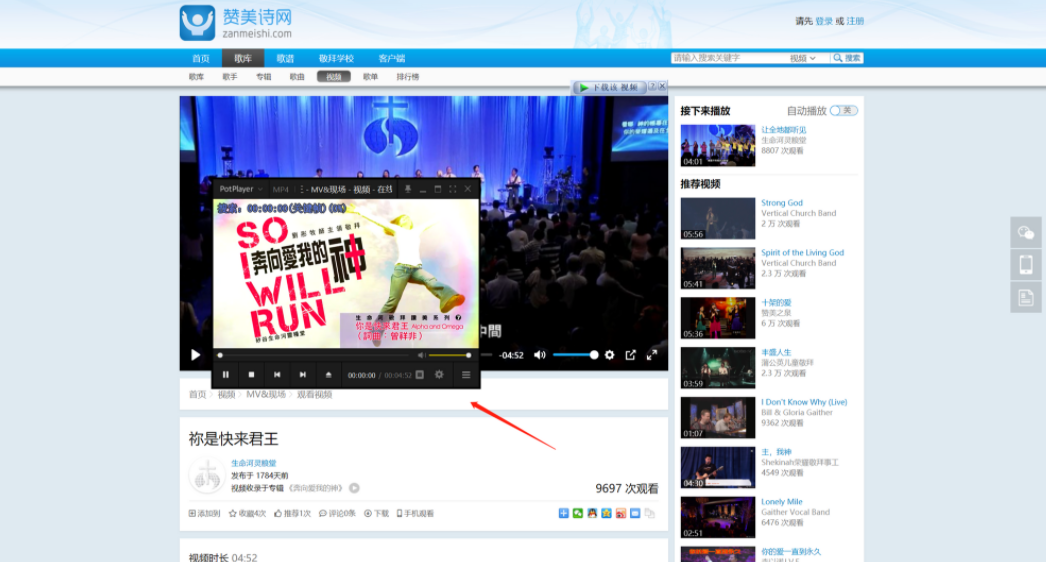Expand the 添加到 add-to option
The width and height of the screenshot is (1046, 562).
pyautogui.click(x=204, y=514)
